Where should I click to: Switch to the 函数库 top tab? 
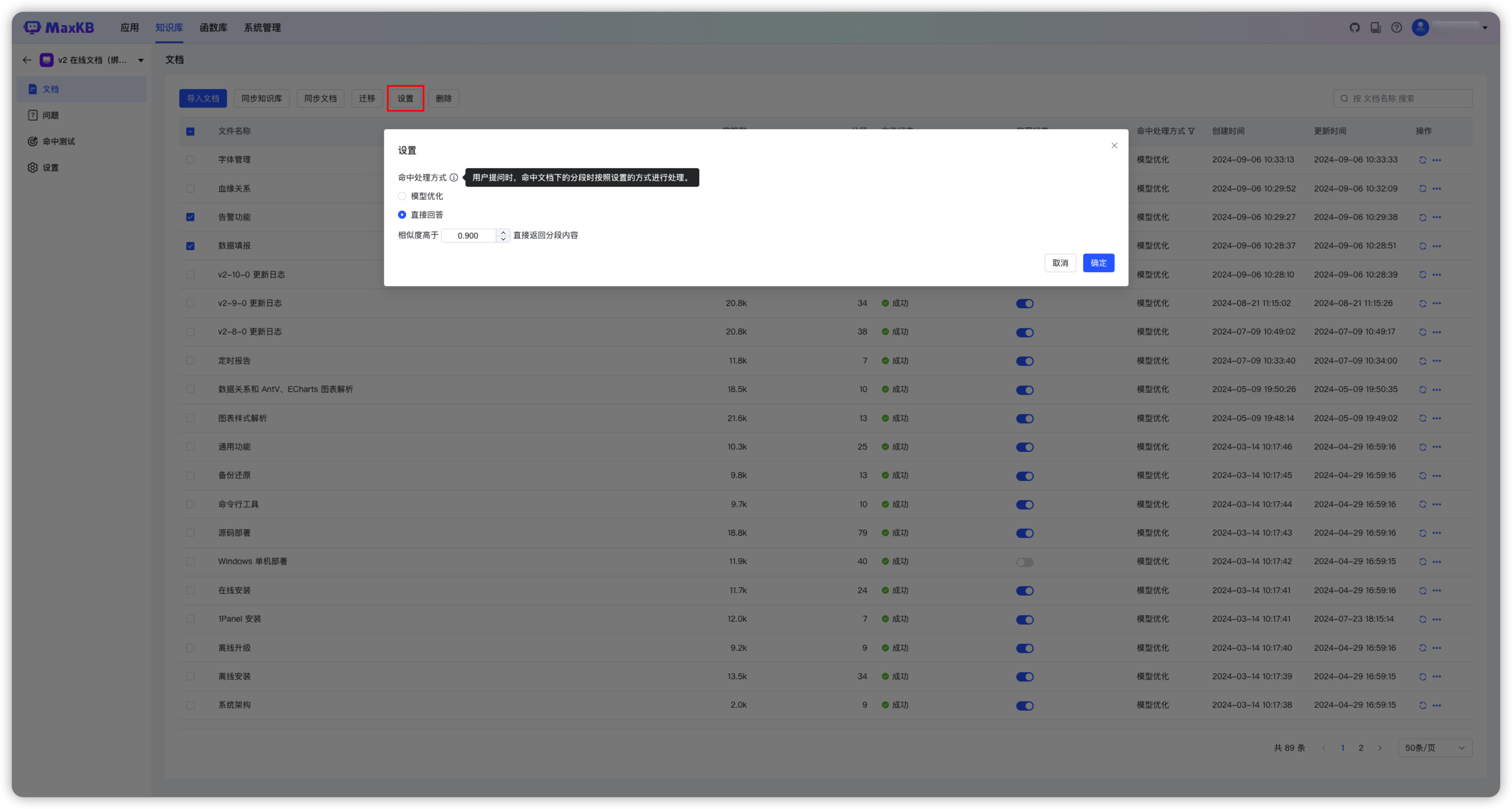coord(213,27)
